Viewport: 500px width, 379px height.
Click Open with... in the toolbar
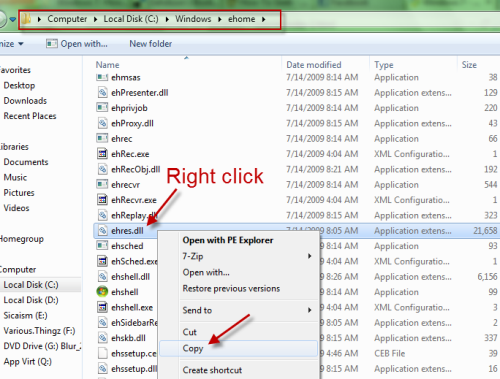84,44
